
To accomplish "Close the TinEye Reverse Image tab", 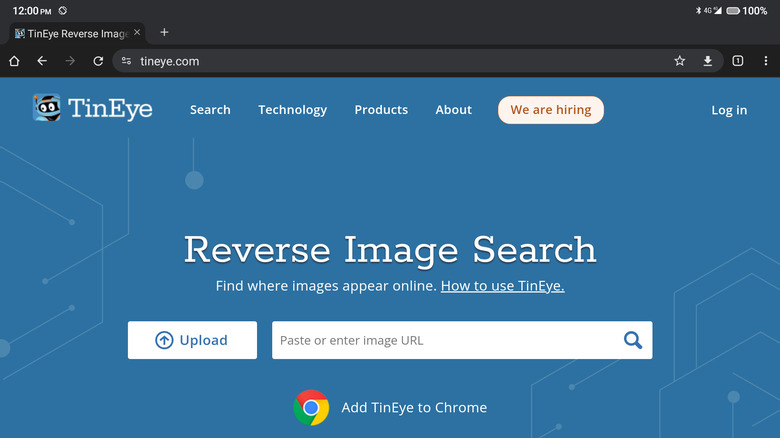I will point(137,33).
